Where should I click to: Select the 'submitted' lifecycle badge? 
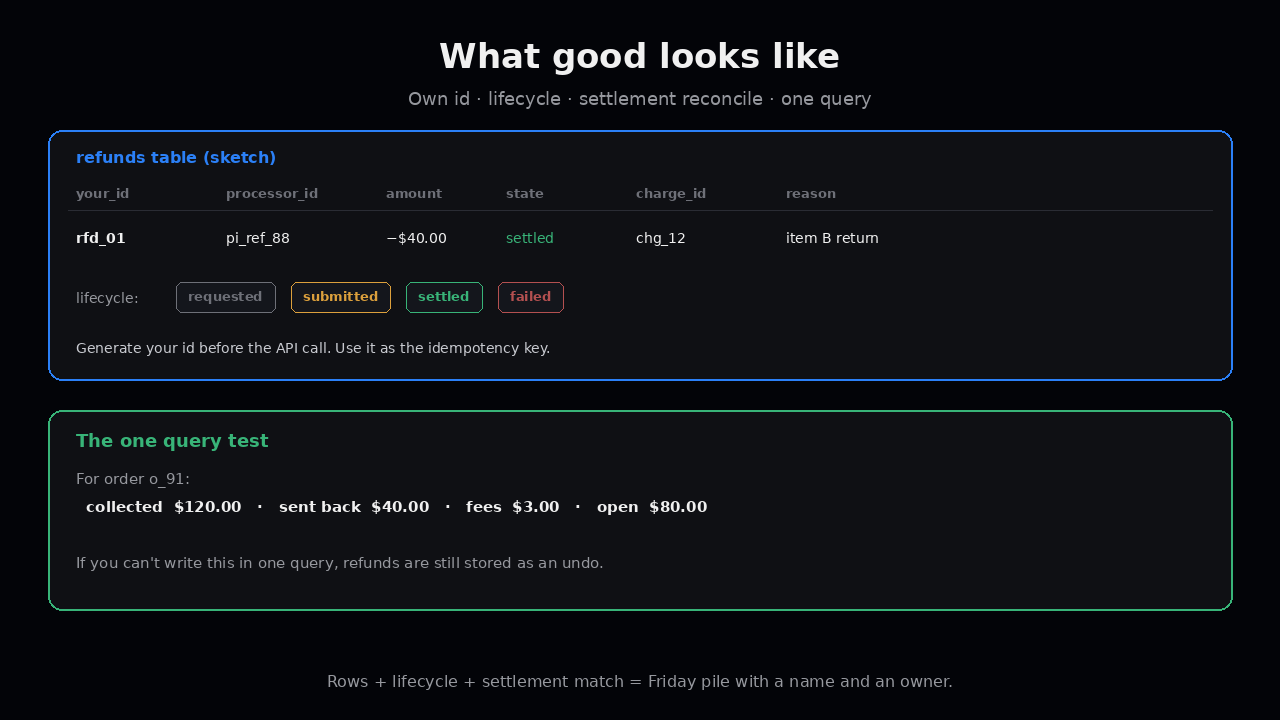tap(341, 297)
